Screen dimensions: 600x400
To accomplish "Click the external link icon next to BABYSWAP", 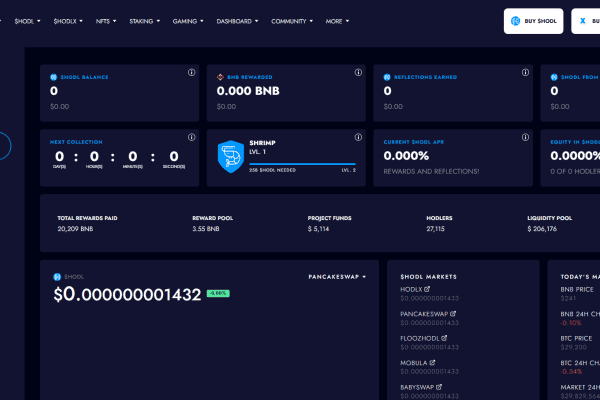I will point(439,387).
